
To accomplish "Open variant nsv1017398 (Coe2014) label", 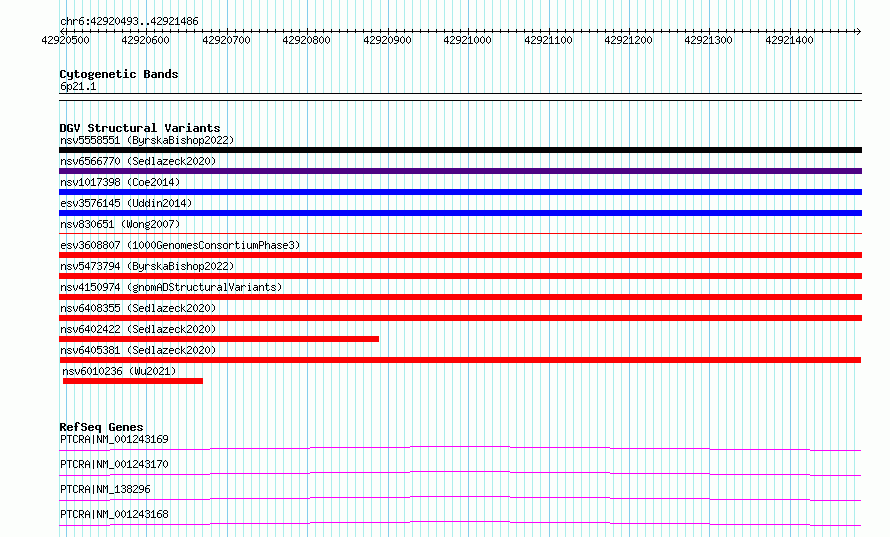I will click(x=120, y=182).
